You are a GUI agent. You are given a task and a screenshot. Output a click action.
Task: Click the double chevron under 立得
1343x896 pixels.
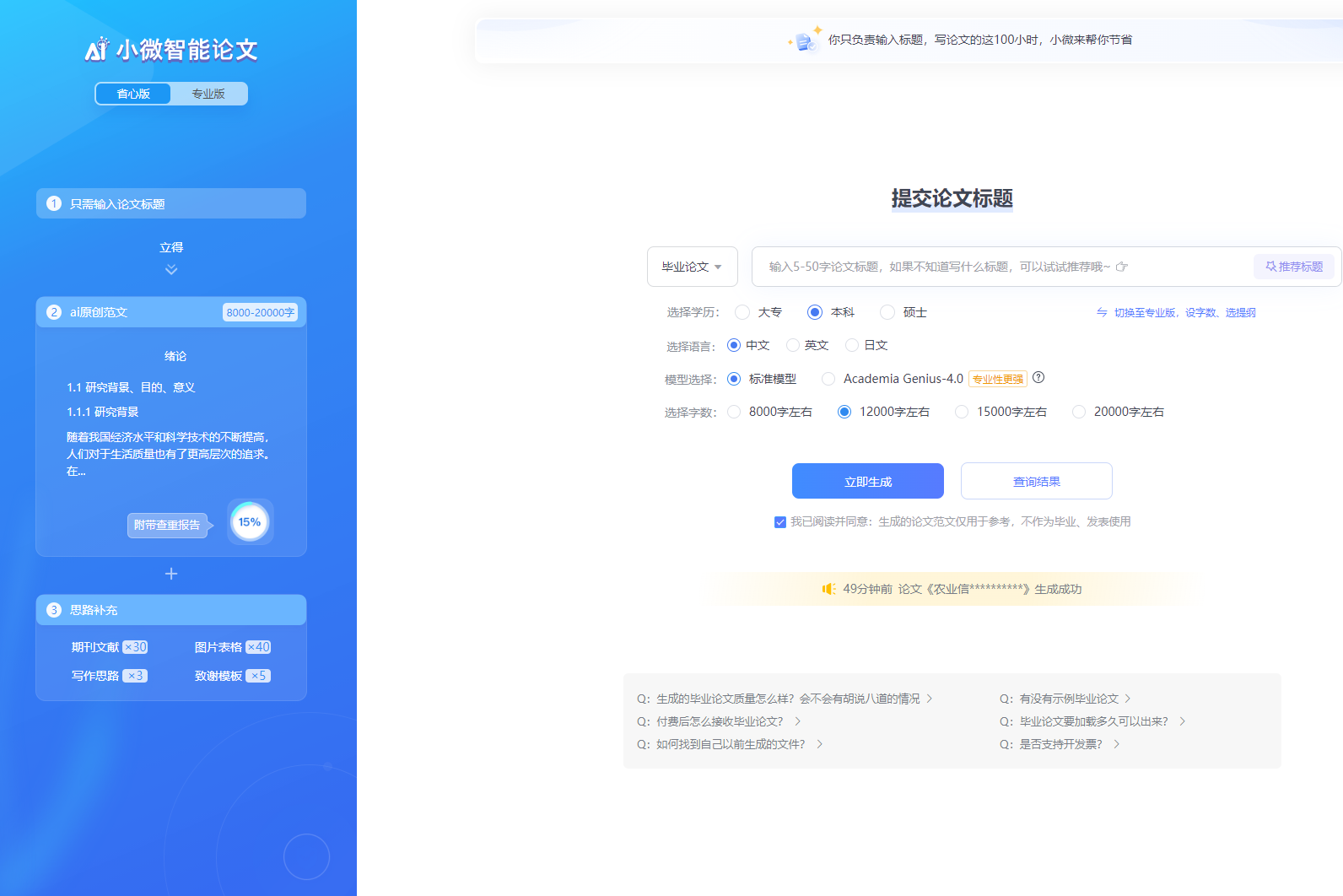pyautogui.click(x=171, y=270)
